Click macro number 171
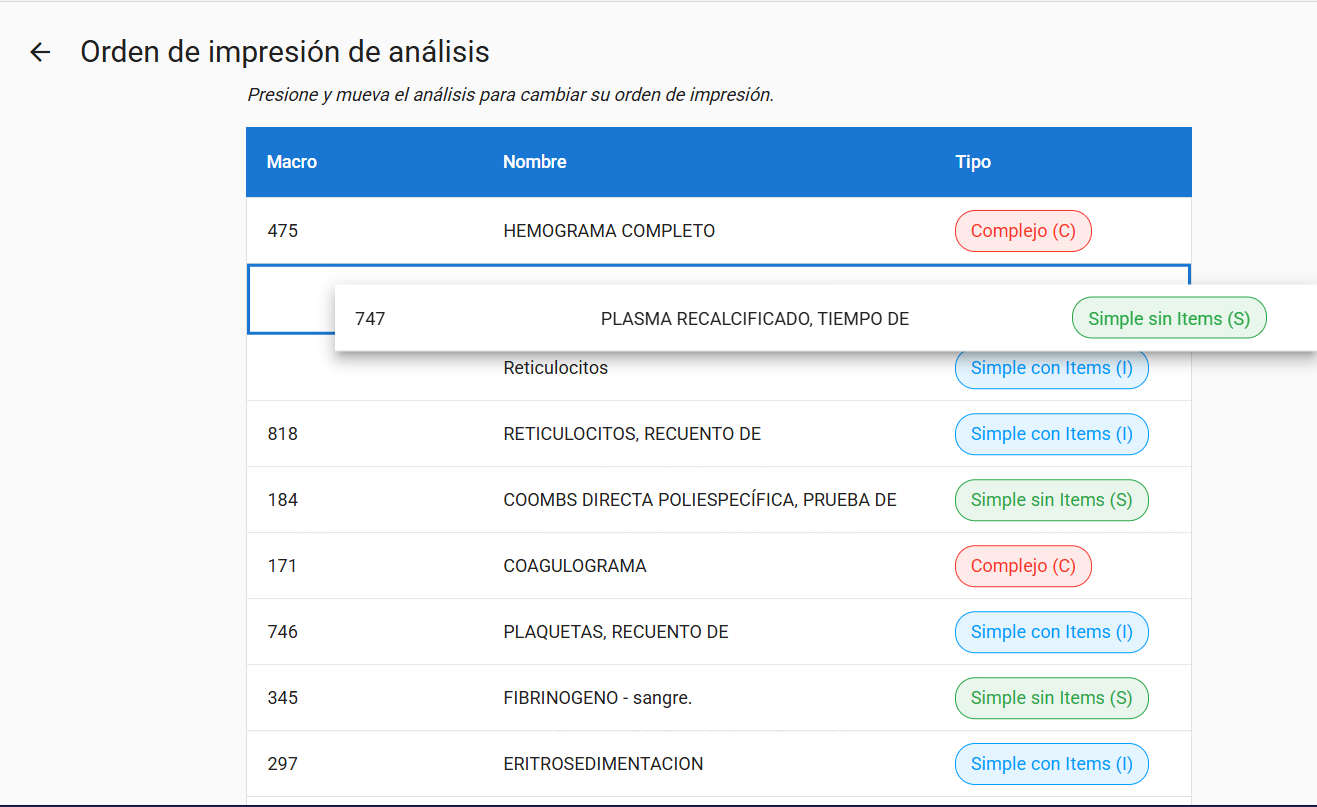 (x=282, y=566)
